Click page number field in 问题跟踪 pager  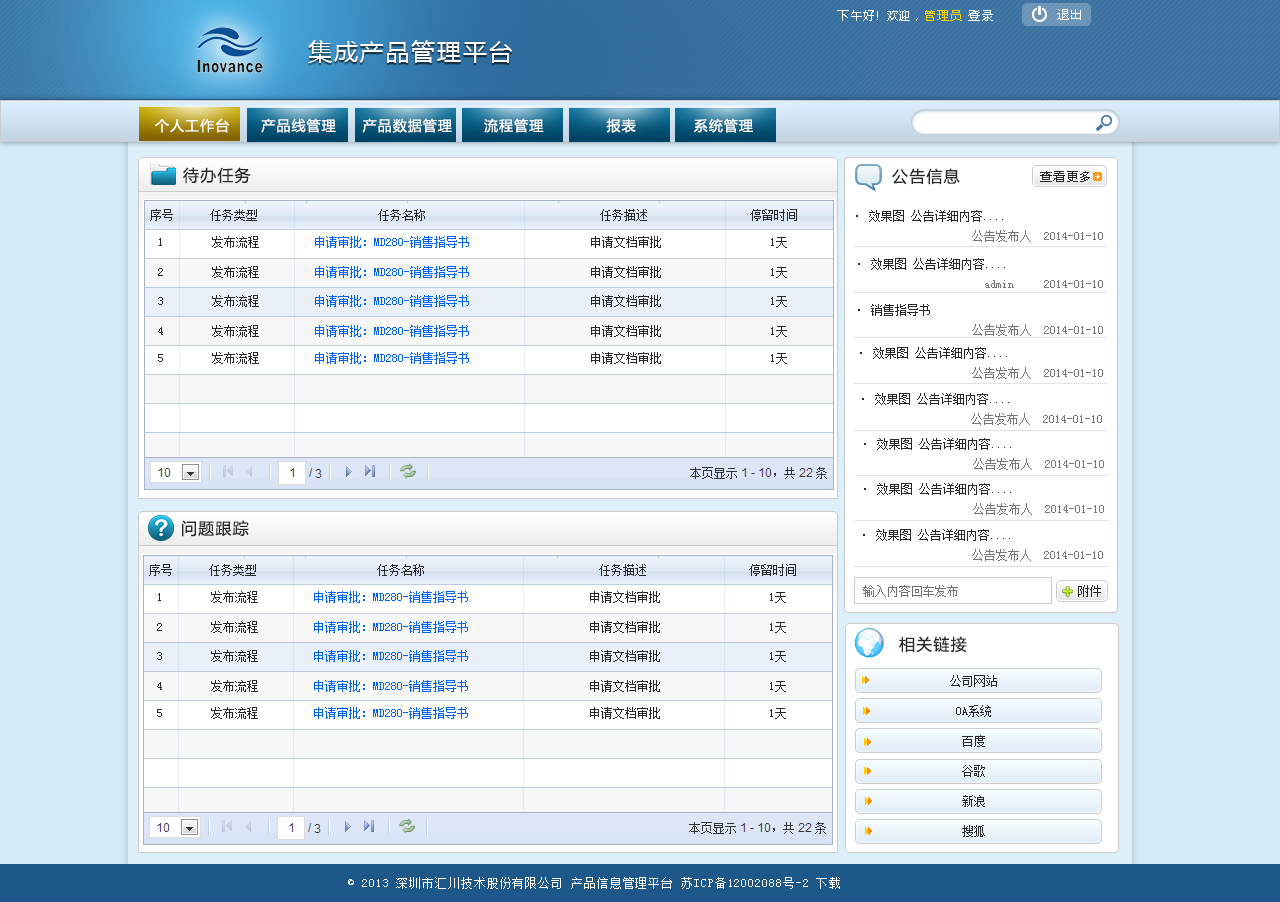click(x=291, y=828)
